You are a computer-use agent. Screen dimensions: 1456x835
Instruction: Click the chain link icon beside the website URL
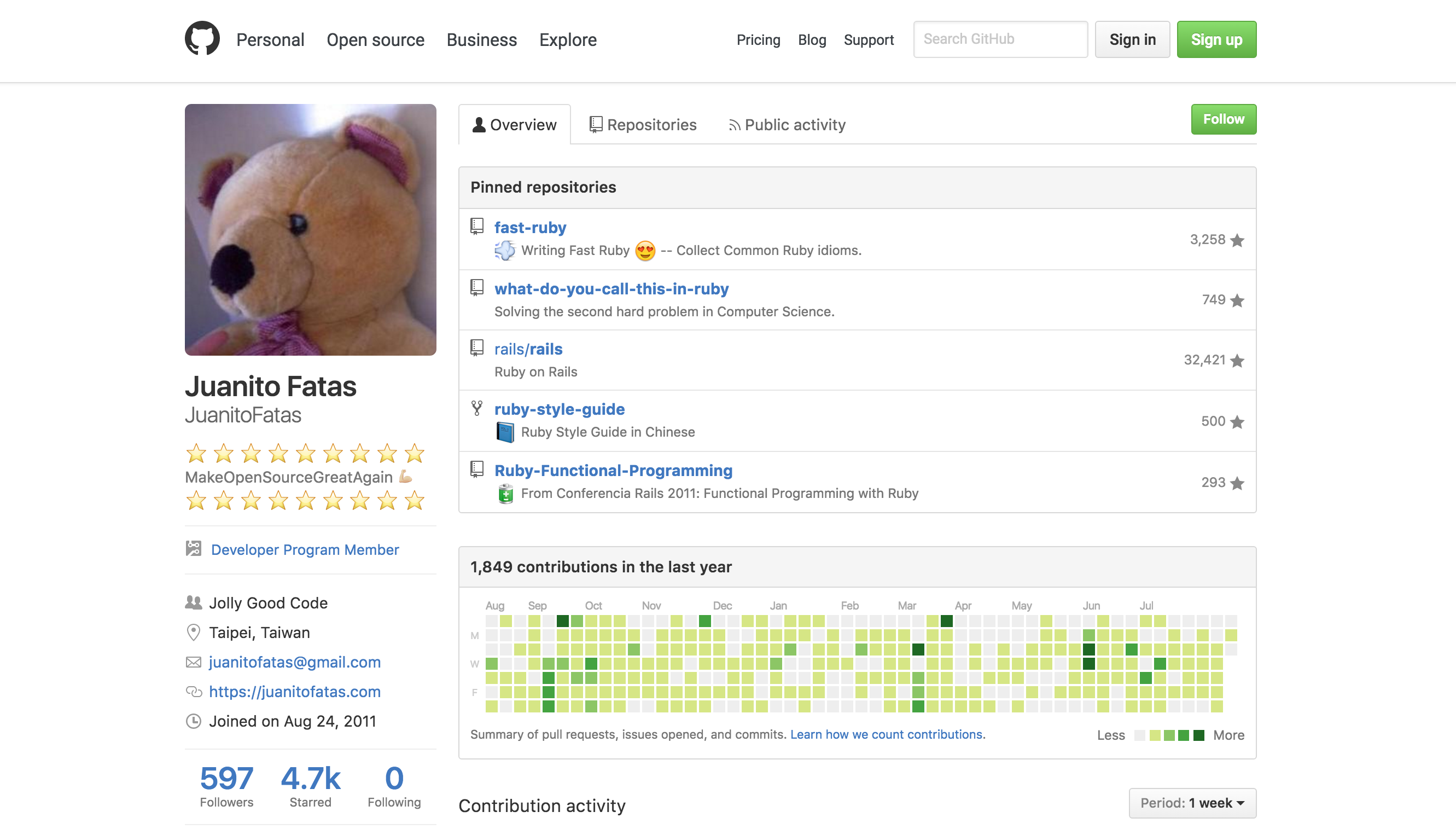pos(194,692)
